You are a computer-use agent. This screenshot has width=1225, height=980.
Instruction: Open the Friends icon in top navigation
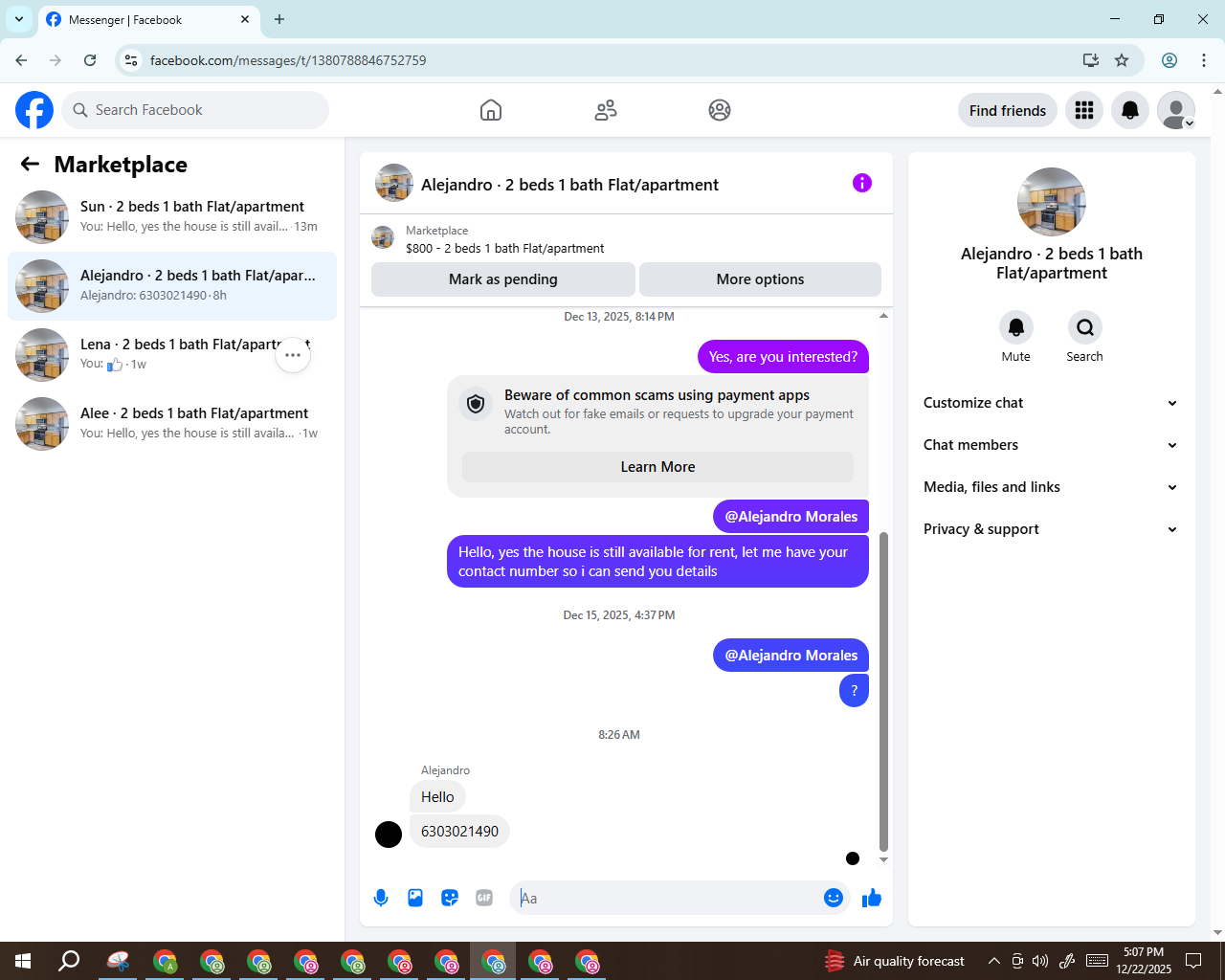[606, 110]
